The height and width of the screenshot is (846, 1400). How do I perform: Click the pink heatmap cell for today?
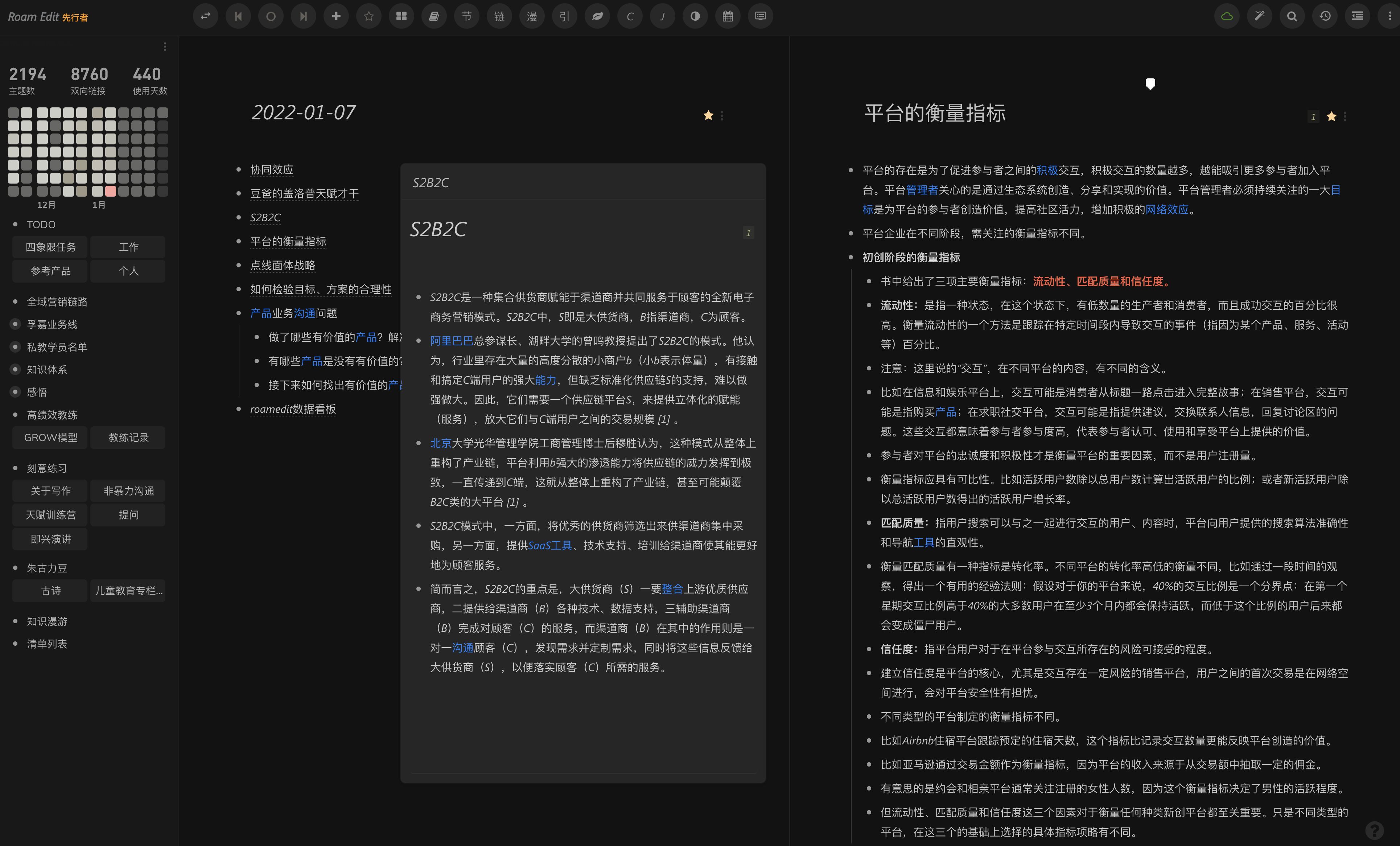[x=111, y=191]
